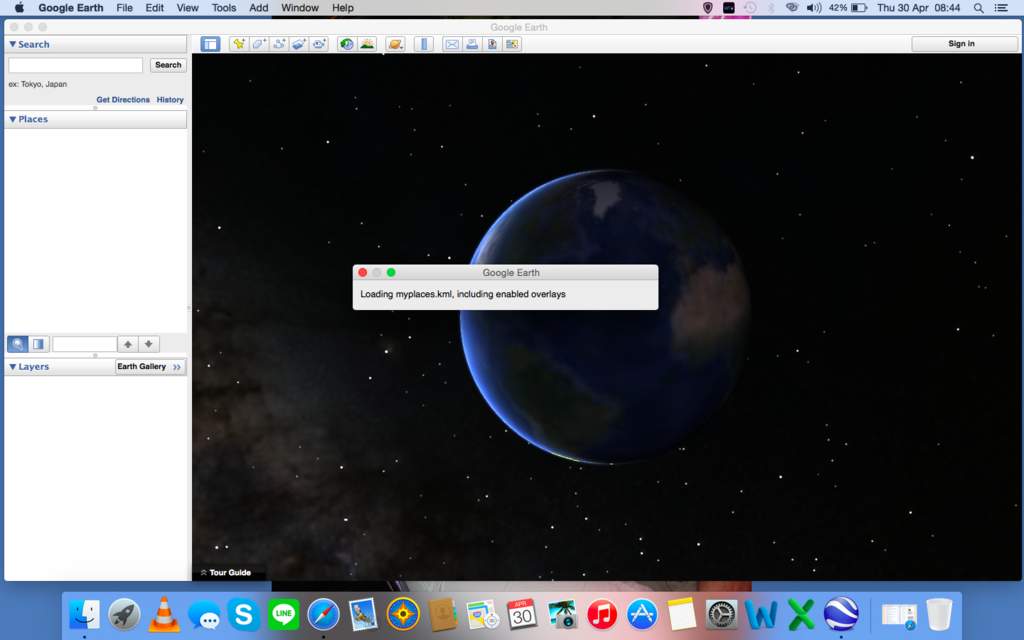
Task: Open the Tools menu
Action: pos(223,8)
